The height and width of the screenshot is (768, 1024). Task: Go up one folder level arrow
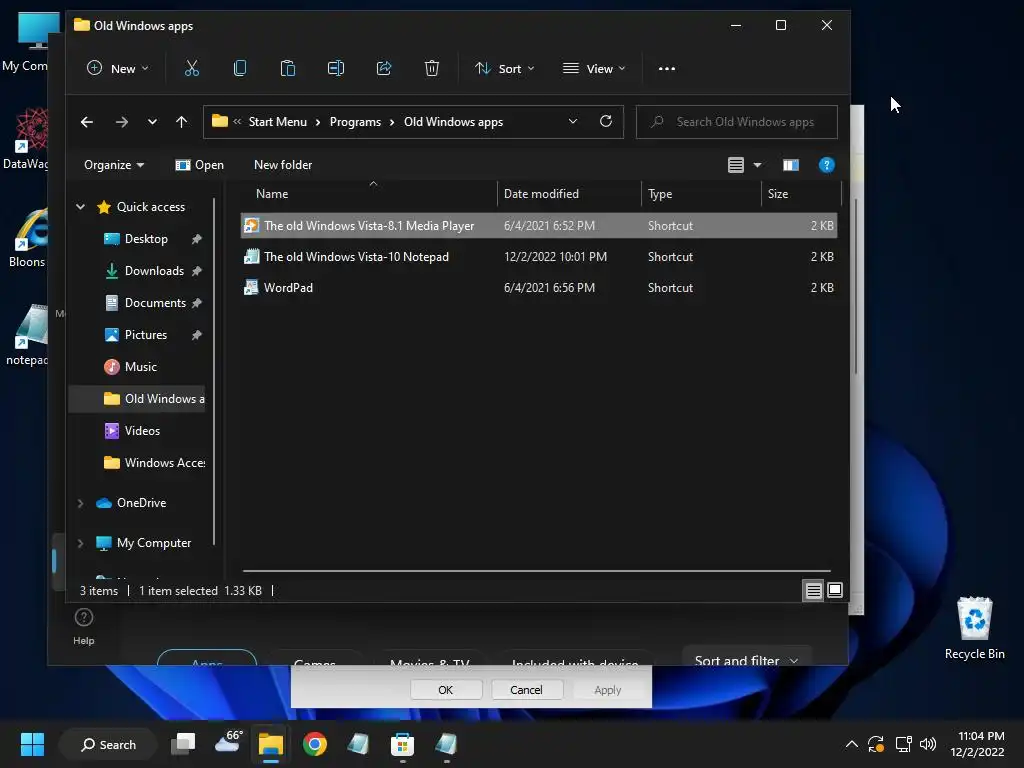click(182, 122)
